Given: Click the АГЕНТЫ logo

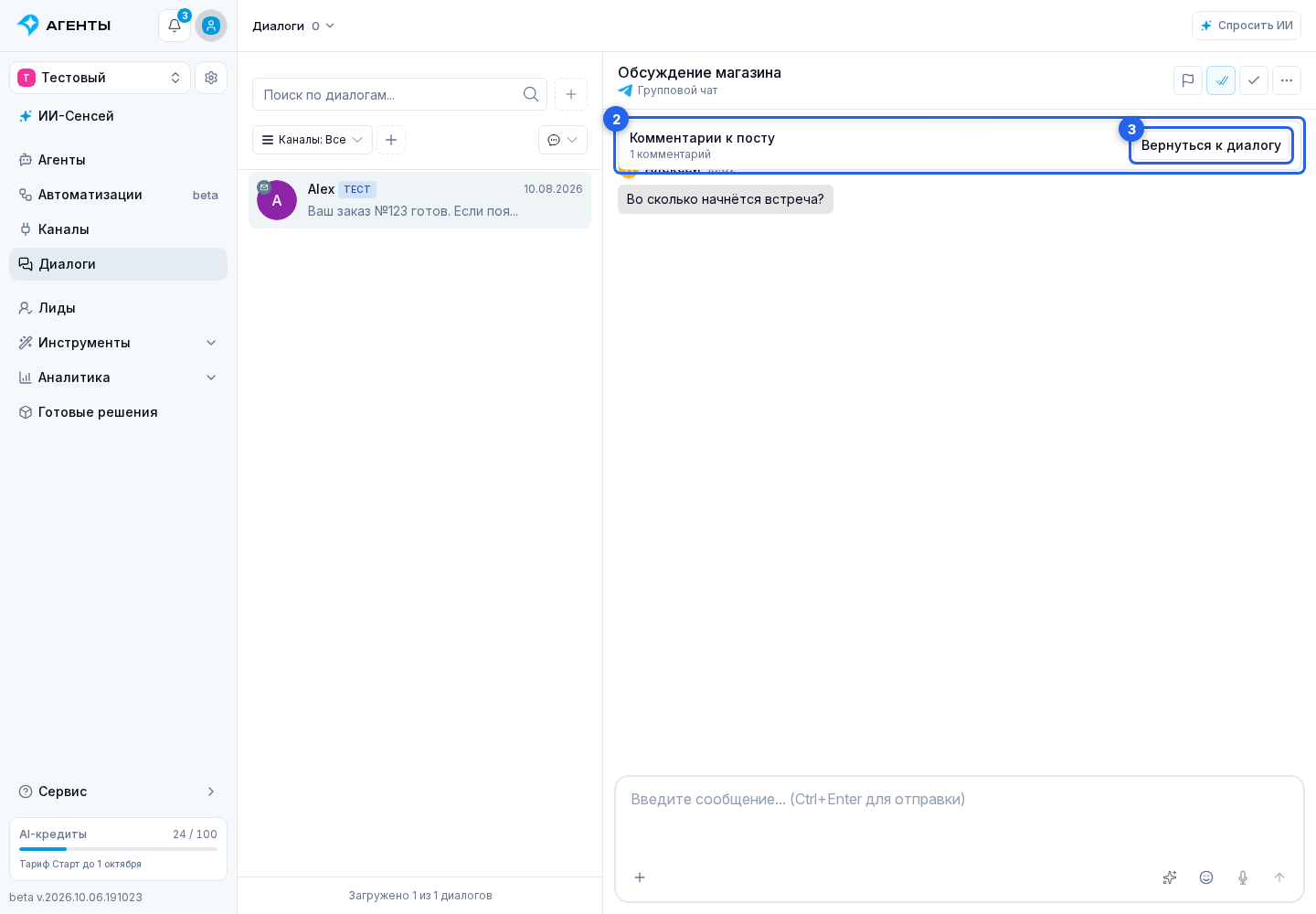Looking at the screenshot, I should coord(64,26).
